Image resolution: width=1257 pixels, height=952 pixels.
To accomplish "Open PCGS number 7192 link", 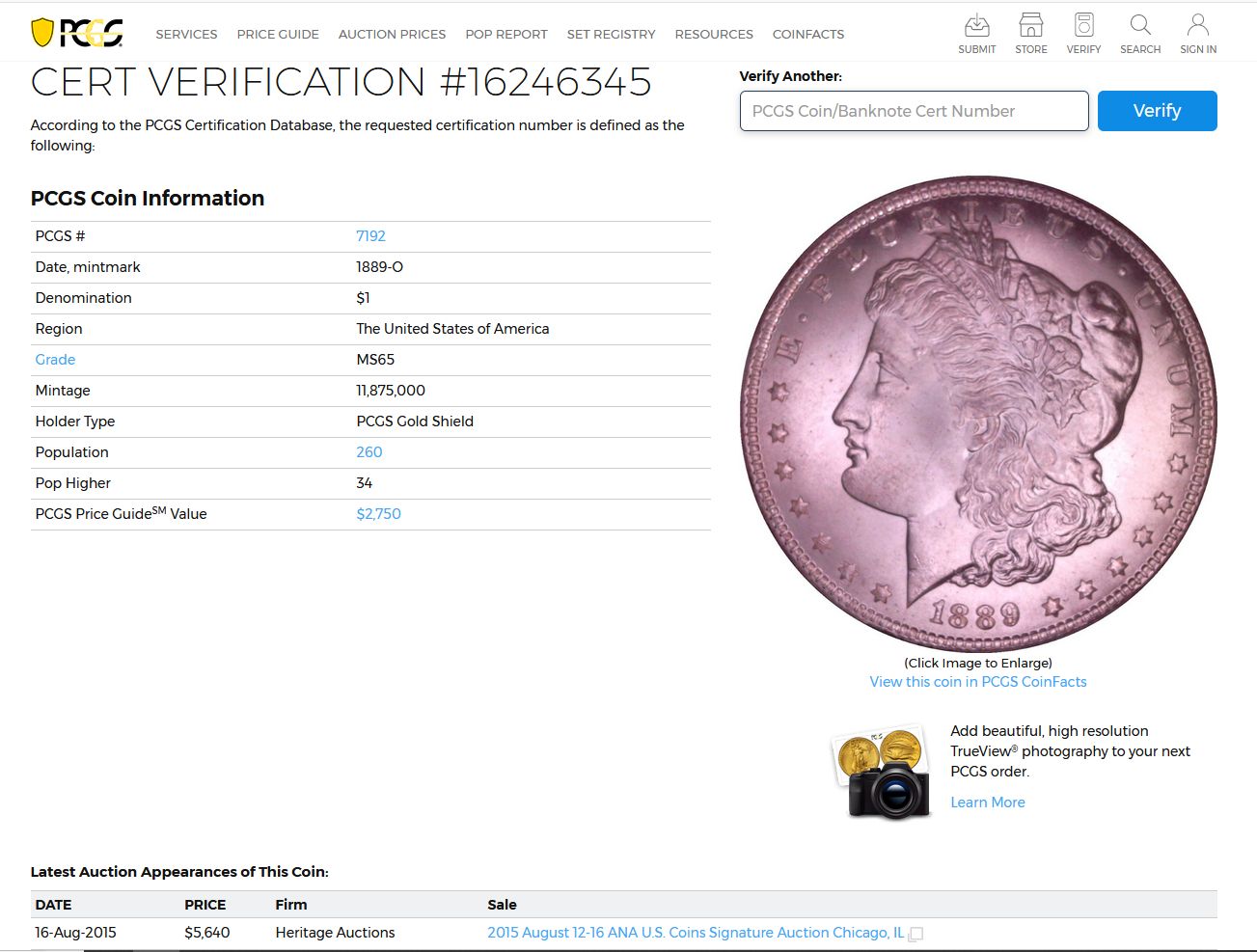I will pyautogui.click(x=370, y=236).
